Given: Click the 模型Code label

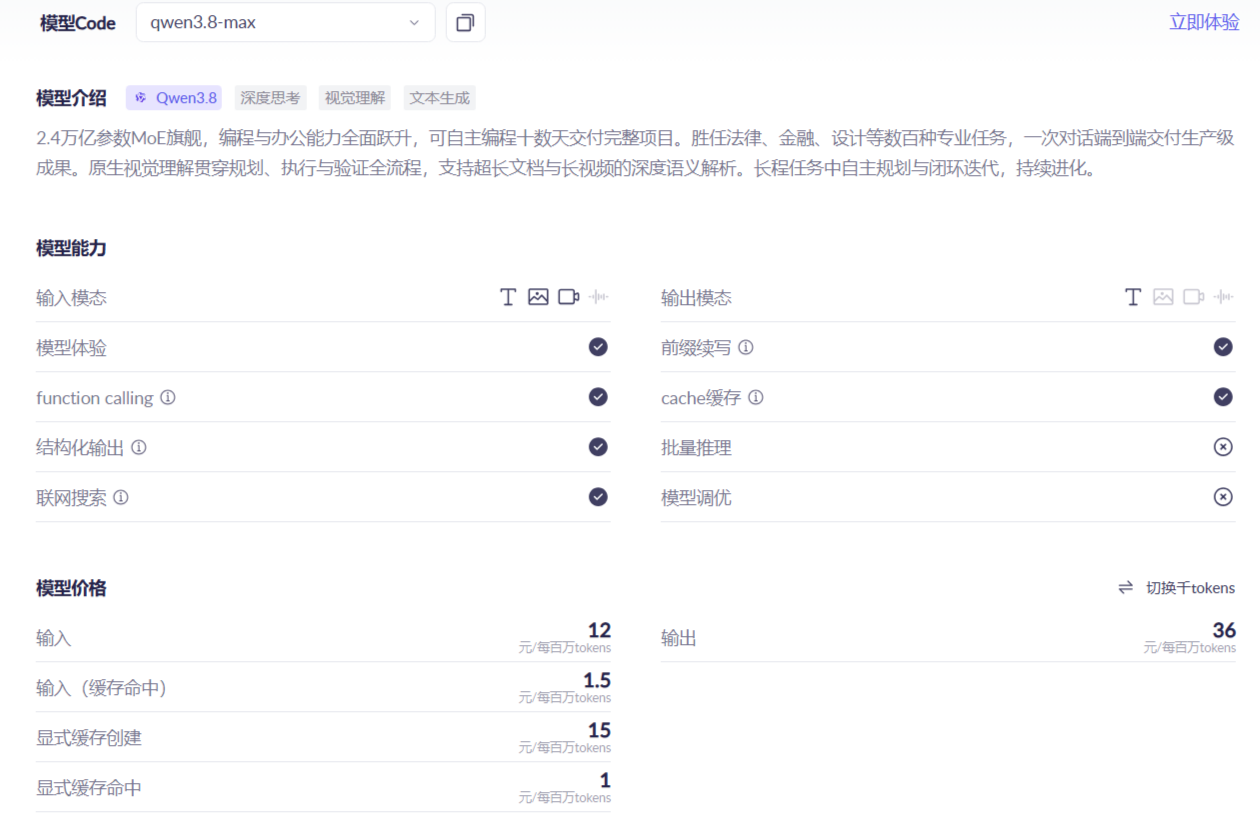Looking at the screenshot, I should (x=78, y=23).
